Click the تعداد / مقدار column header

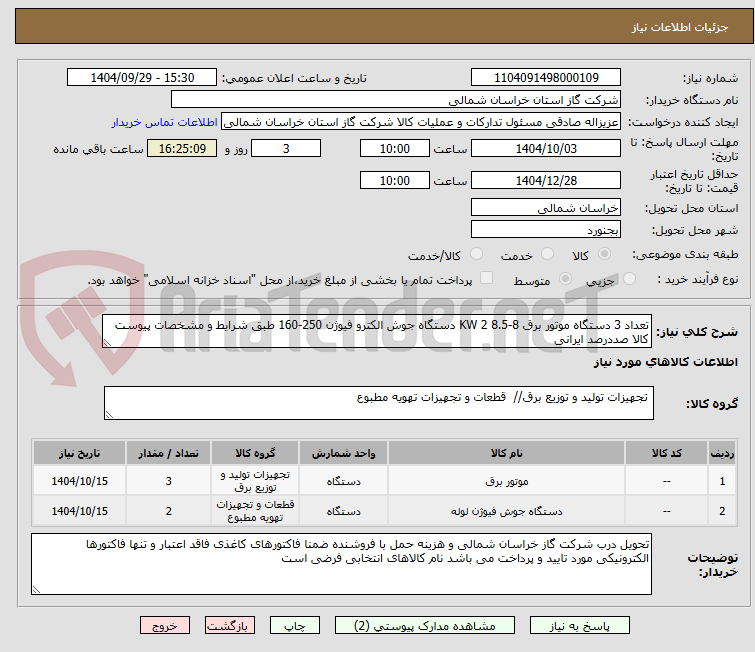[x=169, y=453]
